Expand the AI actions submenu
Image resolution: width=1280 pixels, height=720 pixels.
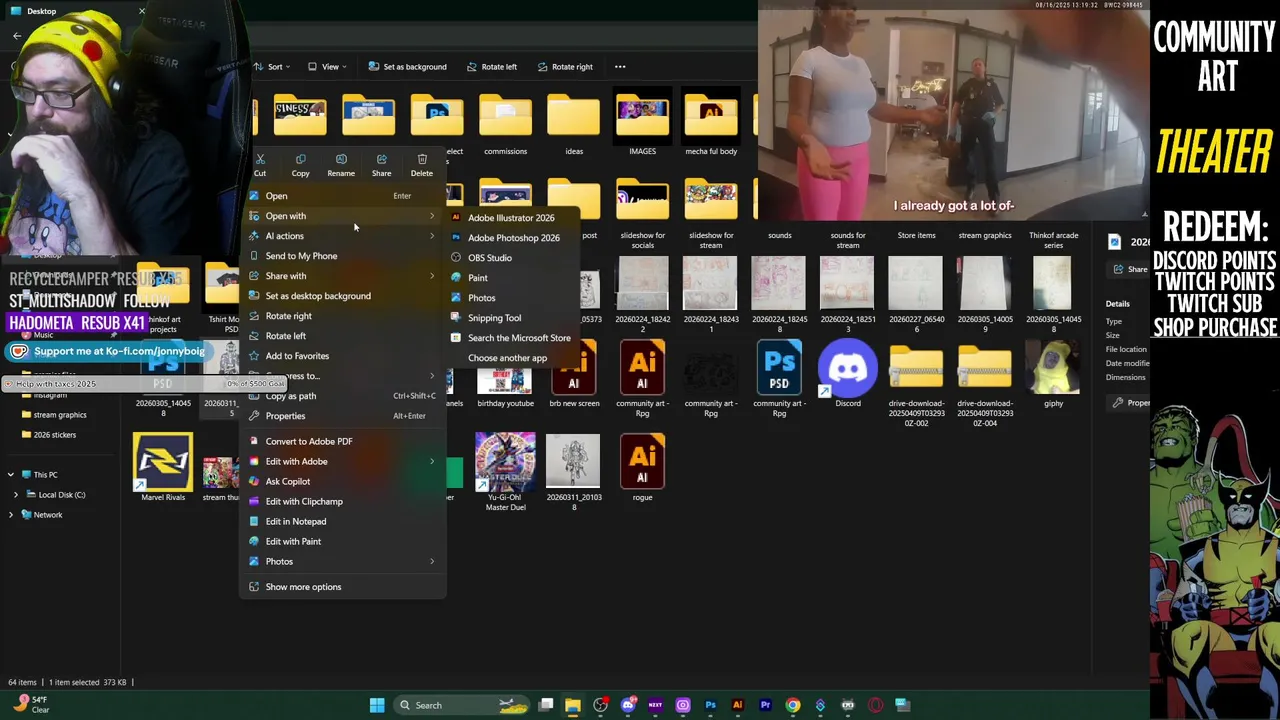coord(342,236)
